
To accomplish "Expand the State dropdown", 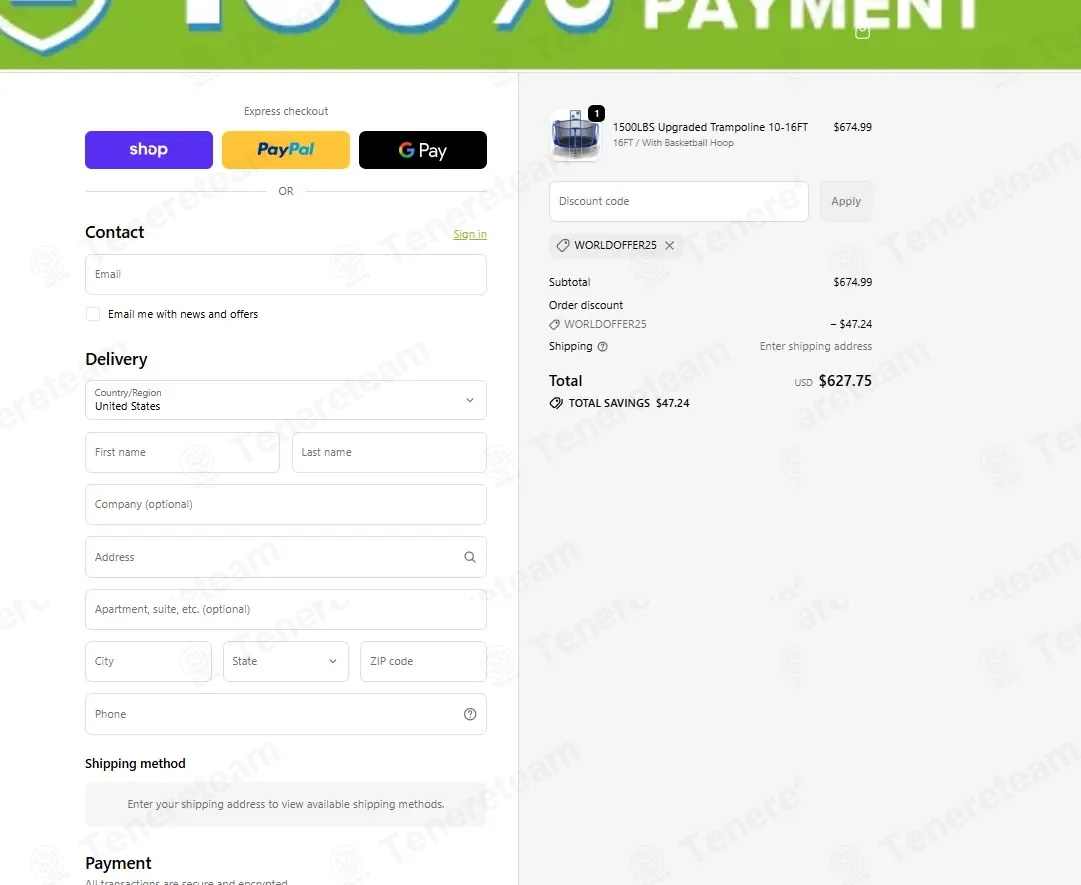I will click(x=285, y=662).
